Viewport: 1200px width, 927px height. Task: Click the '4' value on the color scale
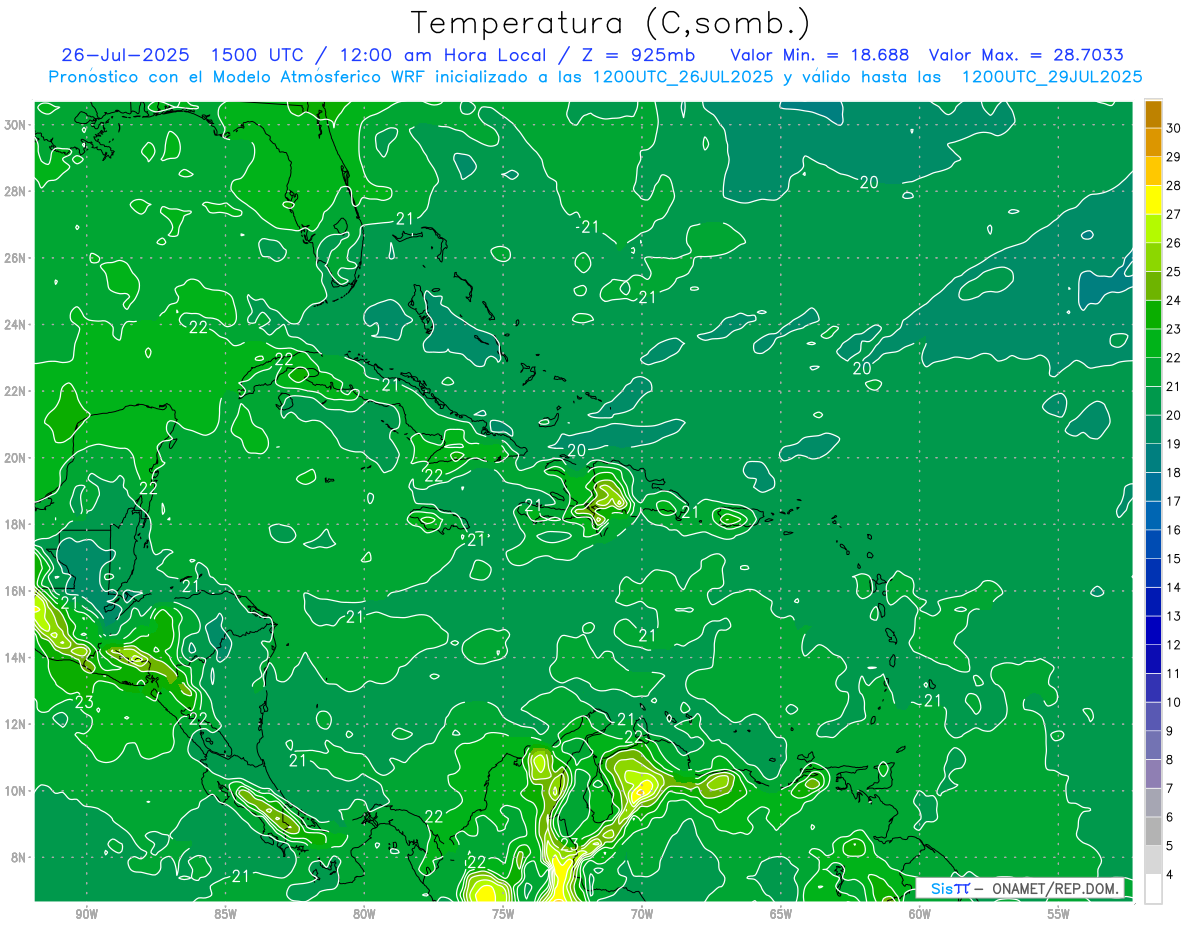pyautogui.click(x=1171, y=875)
